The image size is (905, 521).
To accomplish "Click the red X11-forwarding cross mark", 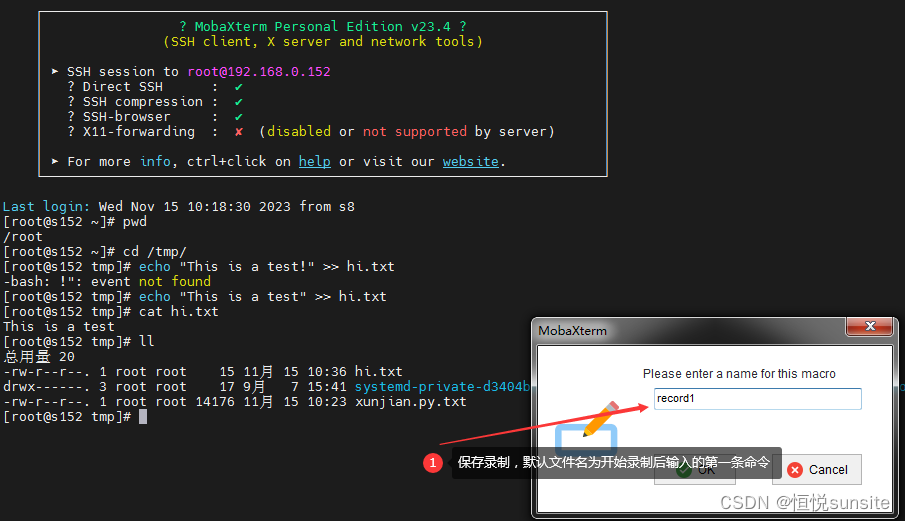I will click(x=238, y=132).
